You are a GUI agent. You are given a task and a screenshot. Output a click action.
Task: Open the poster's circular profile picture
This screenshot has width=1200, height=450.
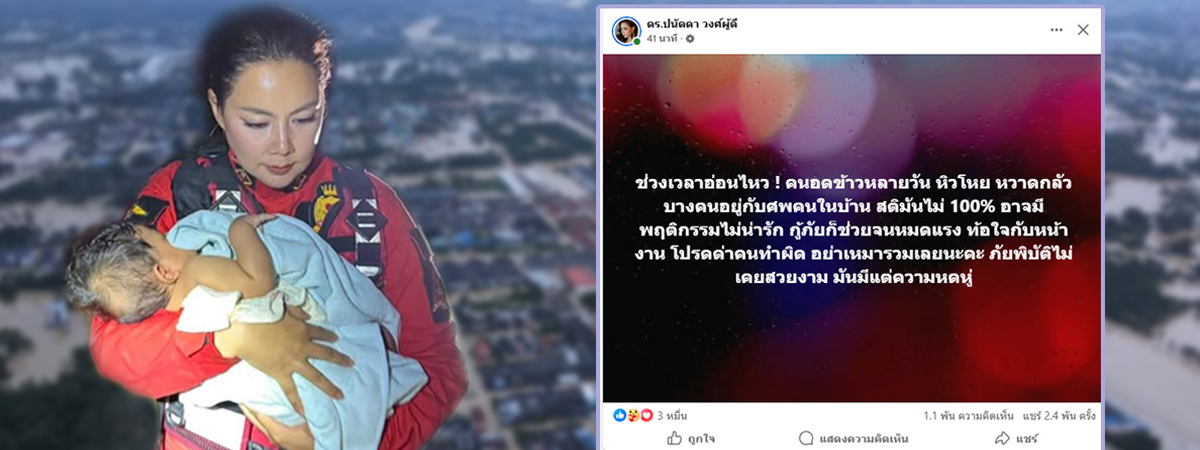pos(626,30)
